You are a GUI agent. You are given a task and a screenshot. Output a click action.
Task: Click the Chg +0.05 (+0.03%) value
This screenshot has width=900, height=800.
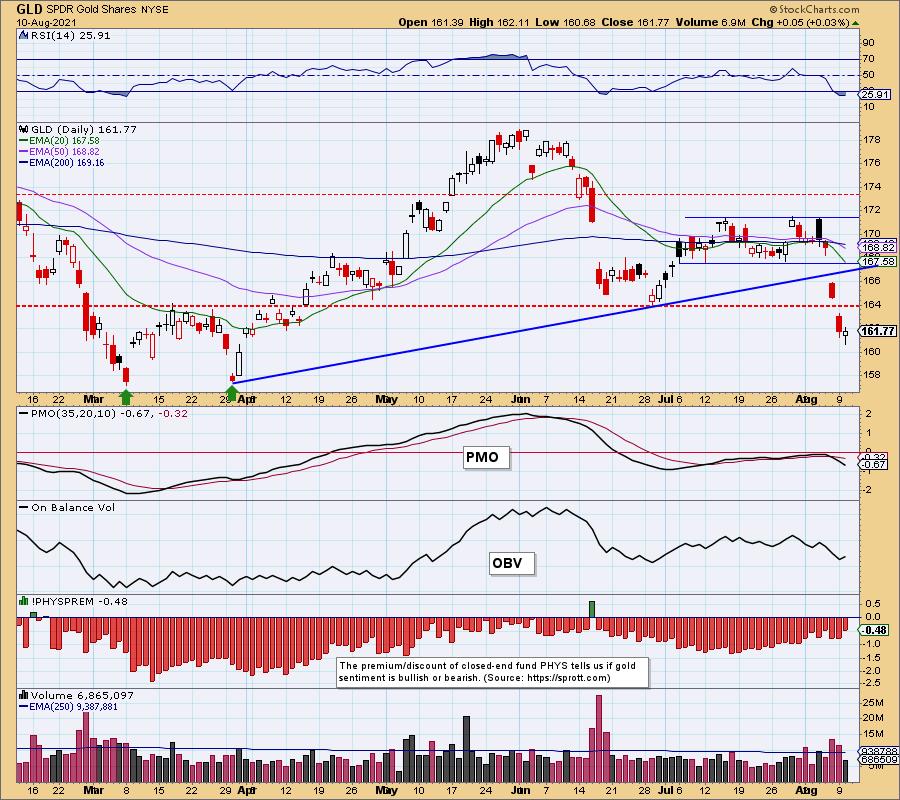tap(800, 22)
